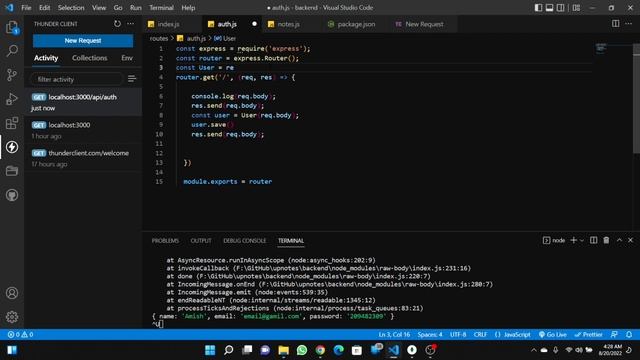Click the User symbol breadcrumb

(x=225, y=38)
